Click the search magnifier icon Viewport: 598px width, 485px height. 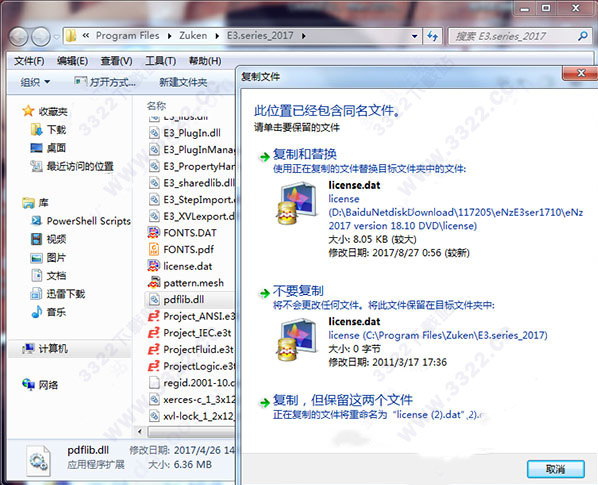(582, 36)
